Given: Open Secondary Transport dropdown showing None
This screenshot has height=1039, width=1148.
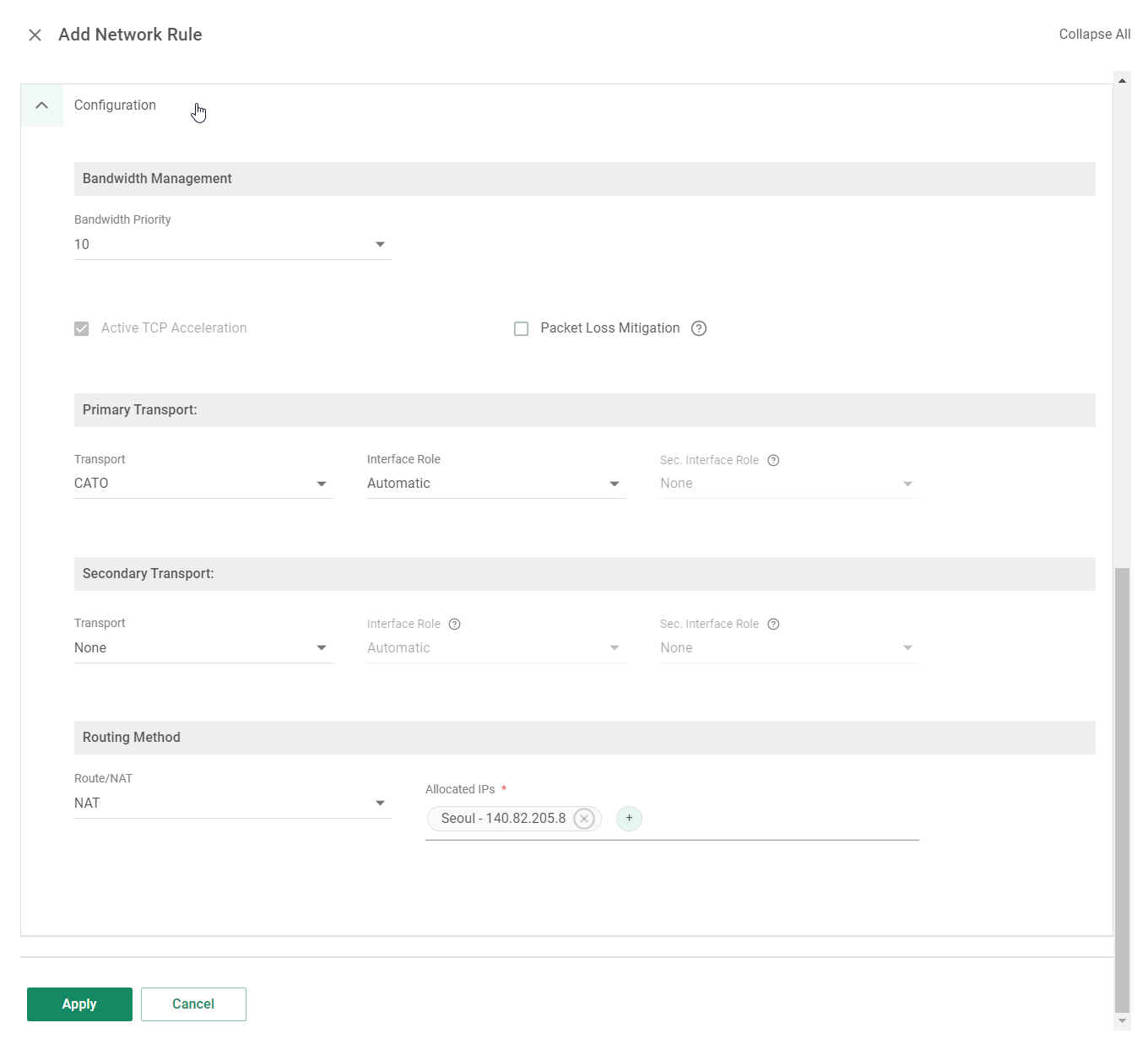Looking at the screenshot, I should [x=203, y=647].
